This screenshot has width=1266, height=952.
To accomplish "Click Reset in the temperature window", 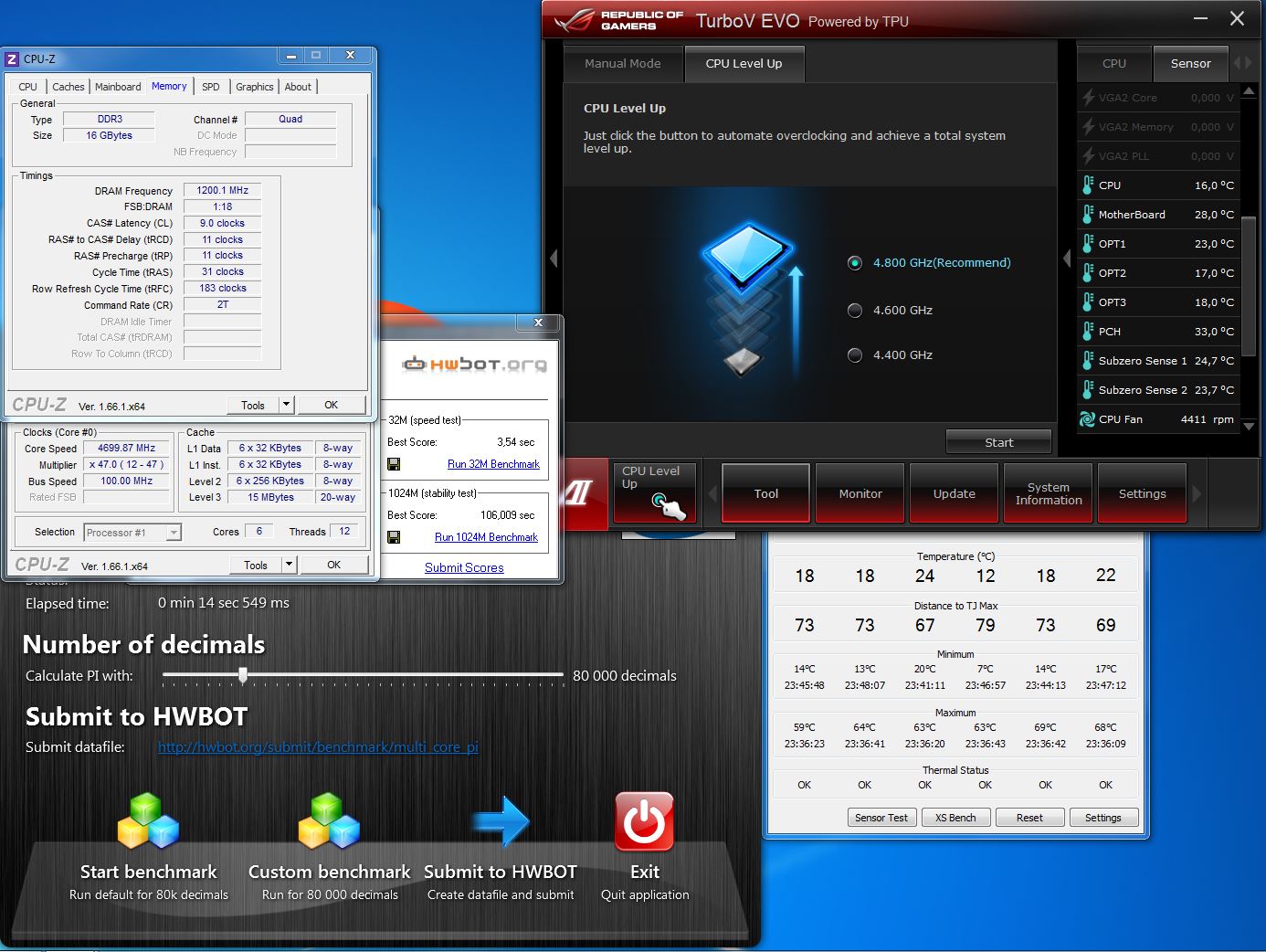I will tap(1029, 818).
